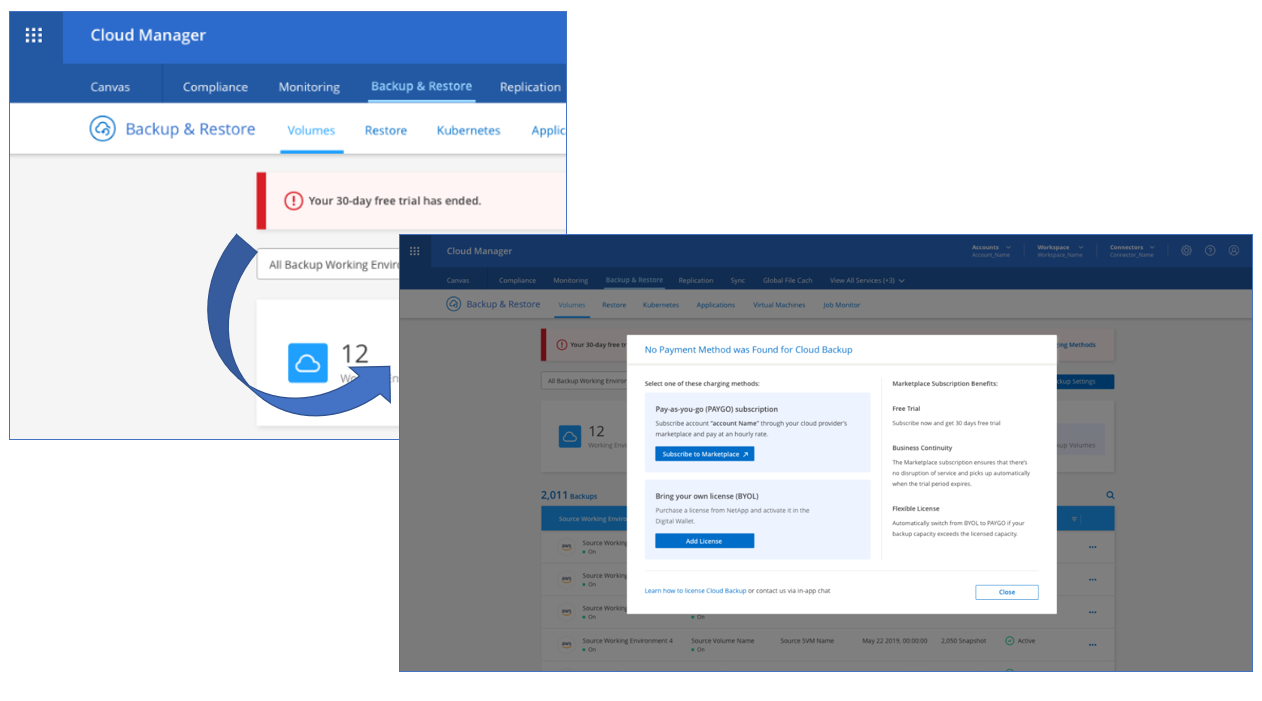The image size is (1262, 701).
Task: Click the Add License button
Action: [x=704, y=541]
